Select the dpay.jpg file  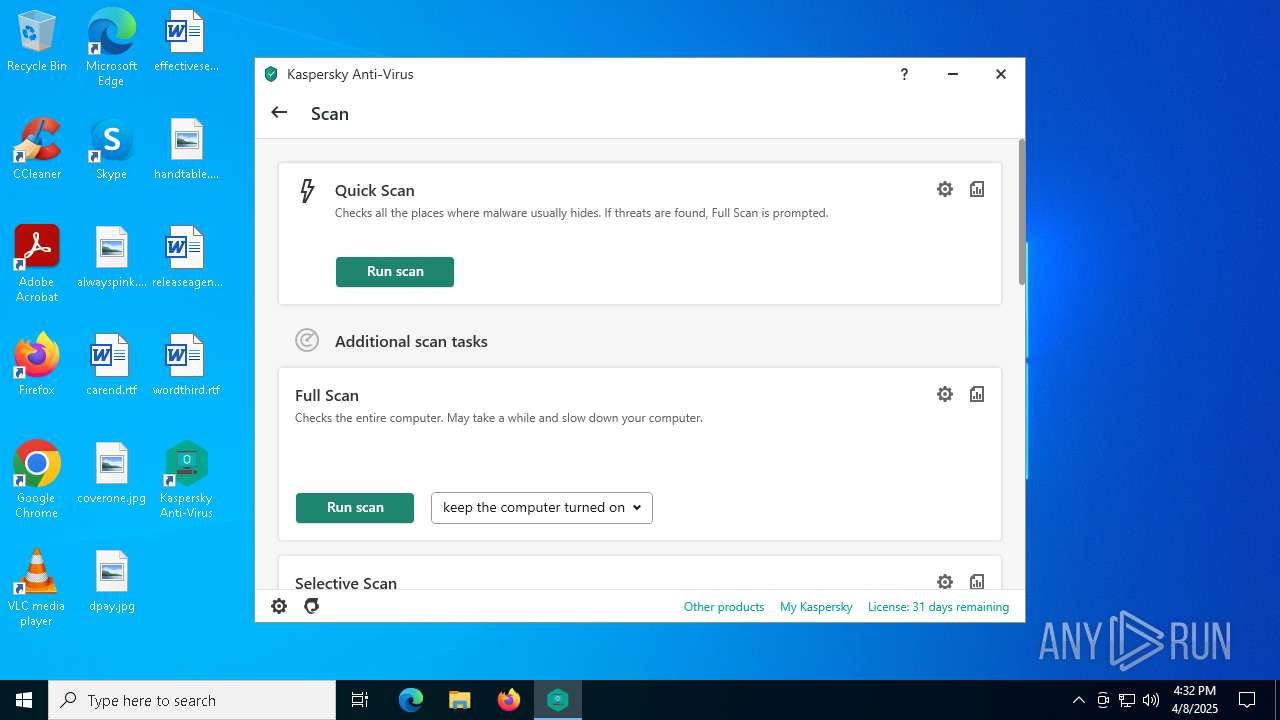[x=111, y=581]
